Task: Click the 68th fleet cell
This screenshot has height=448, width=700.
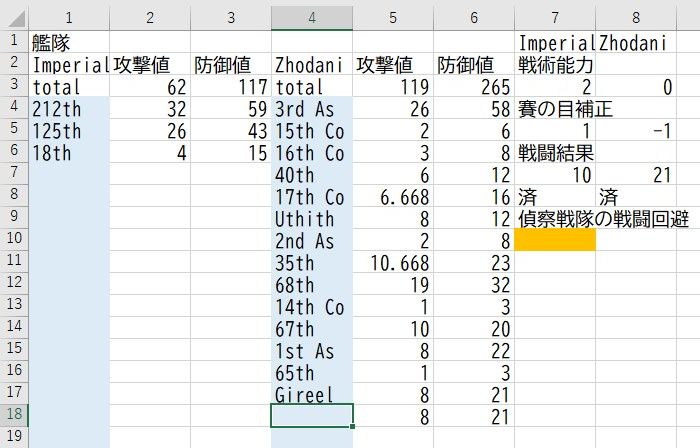Action: click(312, 284)
